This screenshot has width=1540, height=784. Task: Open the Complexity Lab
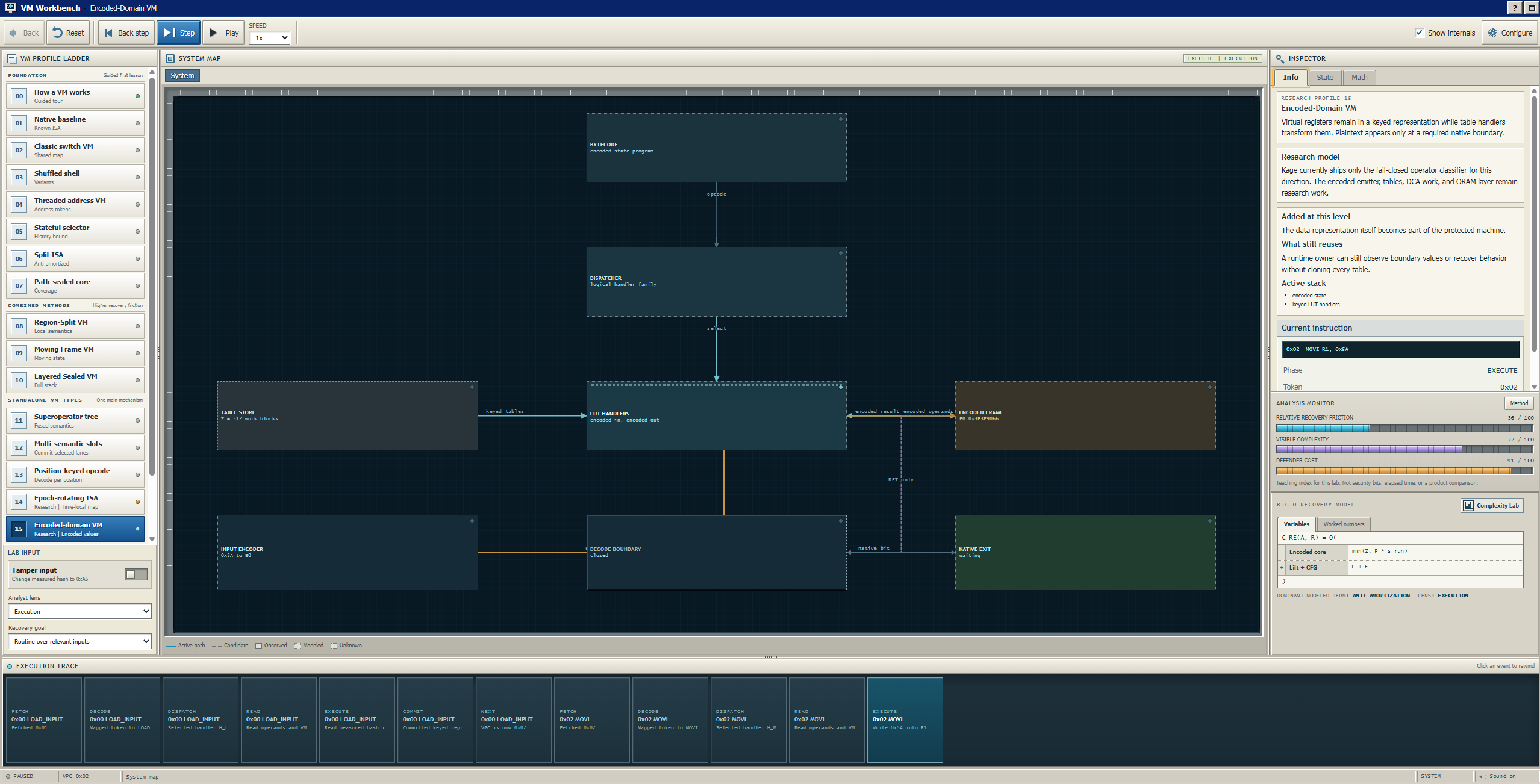coord(1492,505)
